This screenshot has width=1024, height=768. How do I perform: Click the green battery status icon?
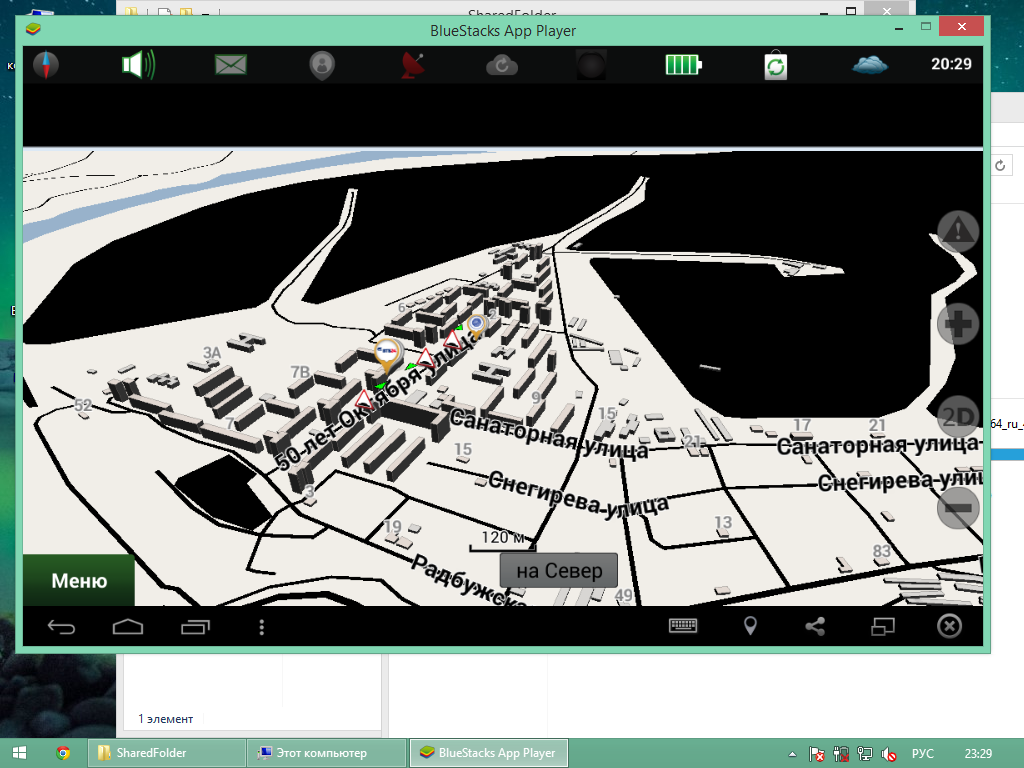tap(684, 65)
